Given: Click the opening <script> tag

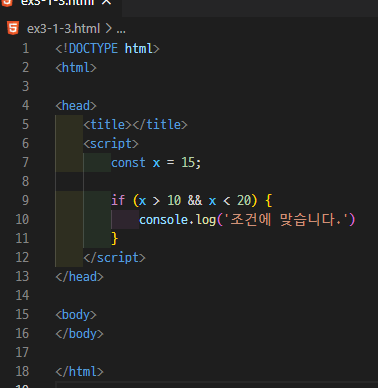Looking at the screenshot, I should [111, 144].
